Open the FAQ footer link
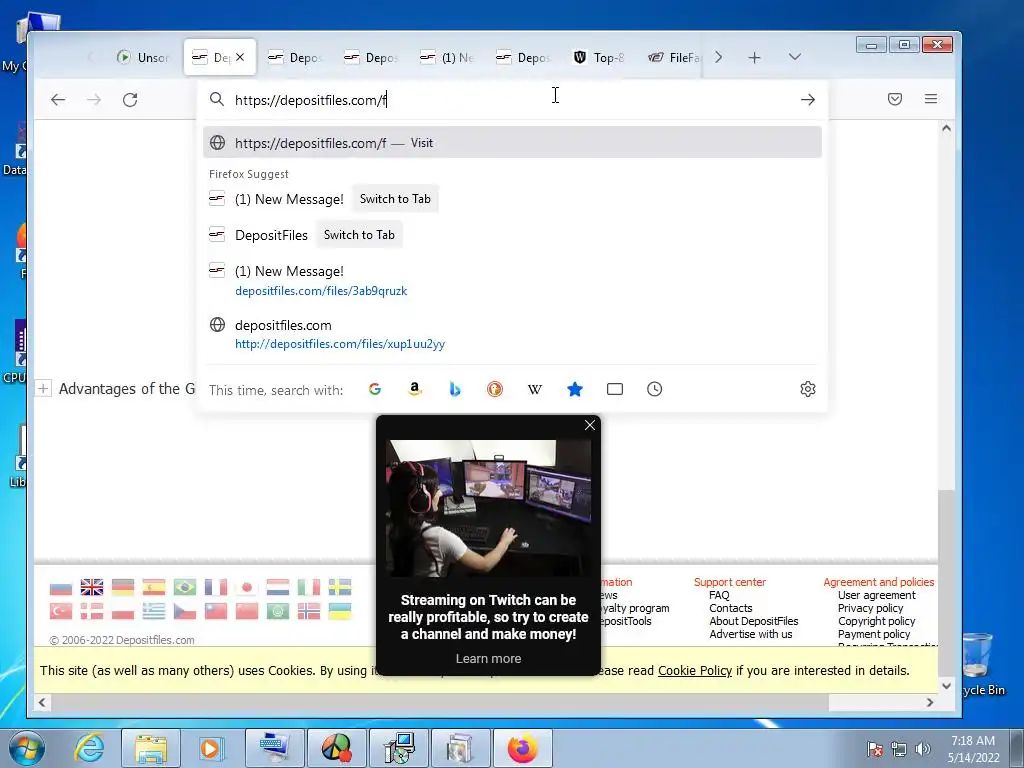Viewport: 1024px width, 768px height. (x=719, y=595)
